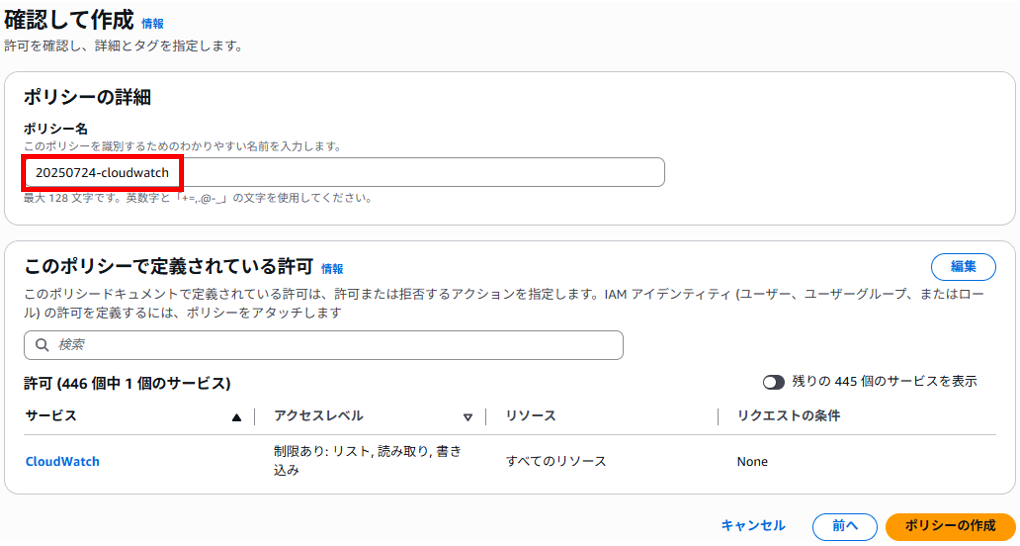1020x546 pixels.
Task: Select the 制限あり access level cell
Action: (x=368, y=461)
